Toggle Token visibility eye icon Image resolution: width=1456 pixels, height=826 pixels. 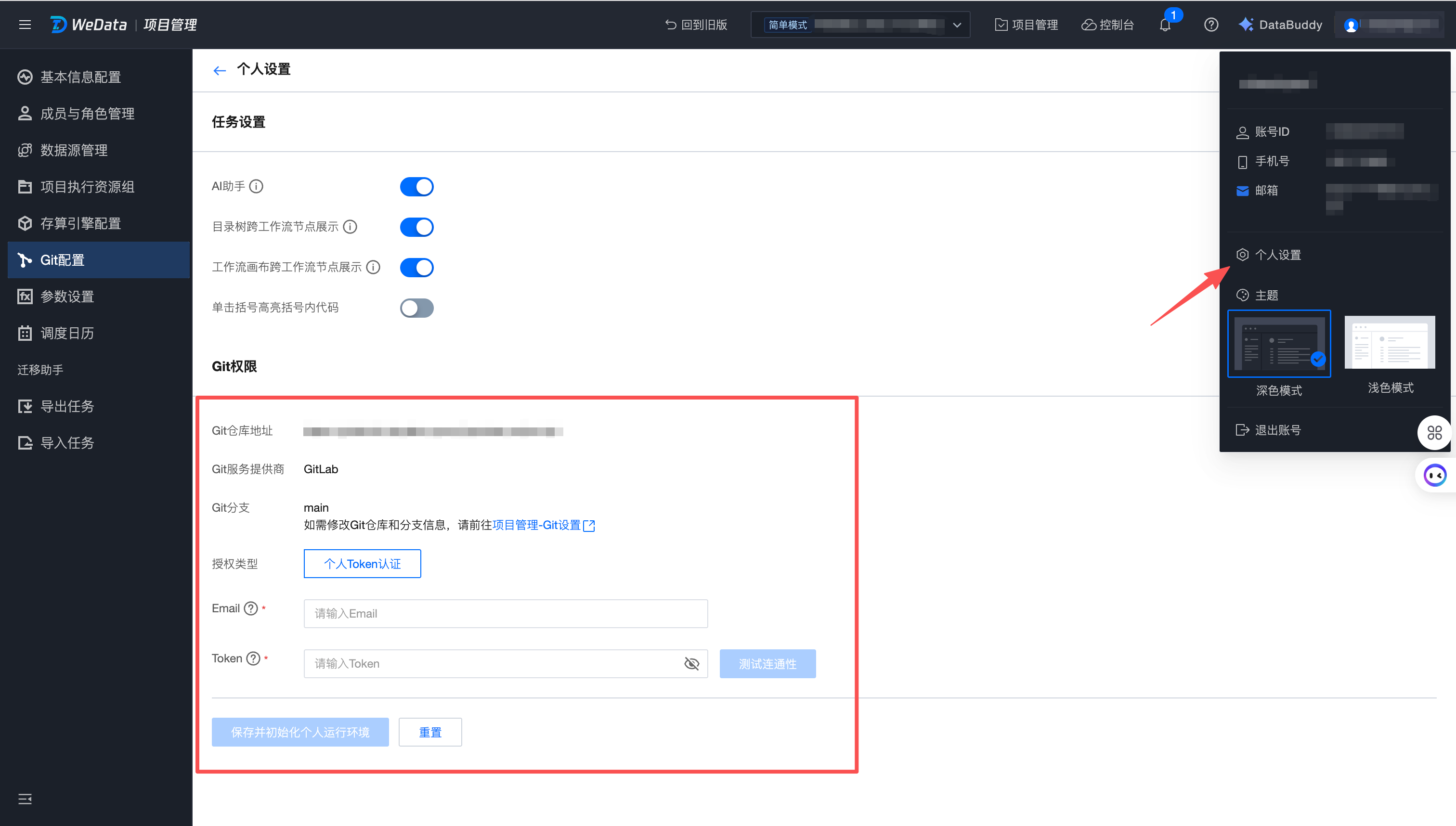(x=691, y=664)
